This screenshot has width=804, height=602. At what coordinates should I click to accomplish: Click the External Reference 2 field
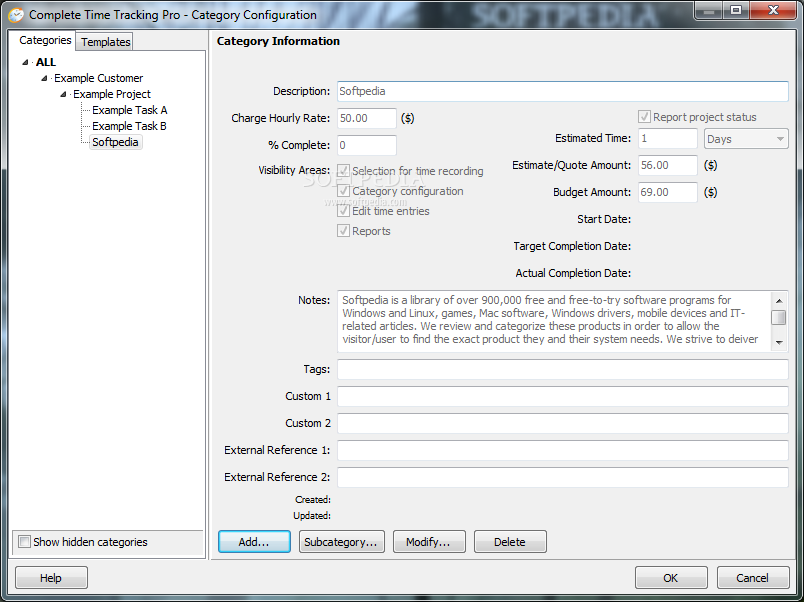tap(562, 477)
